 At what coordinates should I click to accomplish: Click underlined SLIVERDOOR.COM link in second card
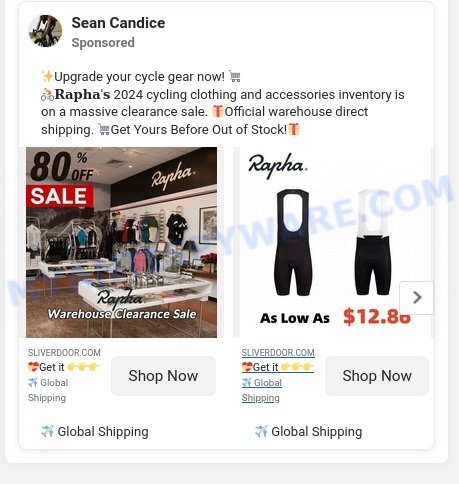[x=278, y=353]
